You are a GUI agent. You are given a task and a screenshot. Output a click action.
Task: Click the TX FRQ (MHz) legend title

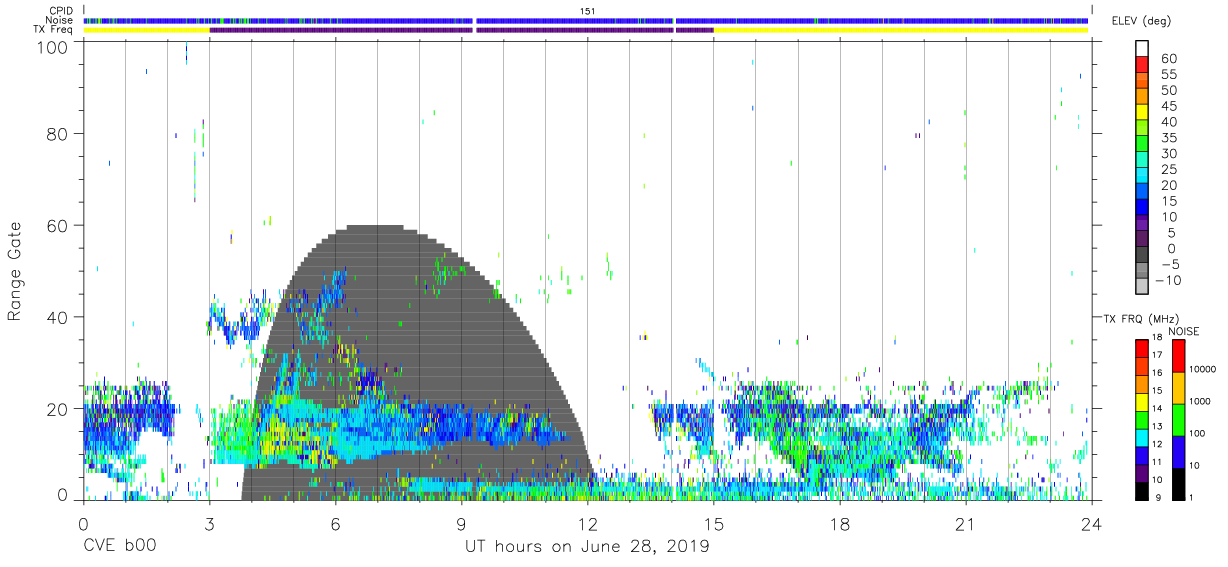[x=1141, y=319]
